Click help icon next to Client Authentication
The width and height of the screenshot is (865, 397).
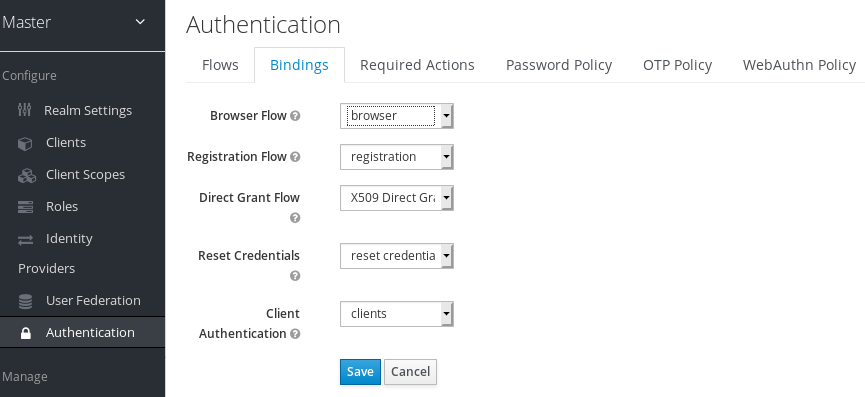(295, 334)
